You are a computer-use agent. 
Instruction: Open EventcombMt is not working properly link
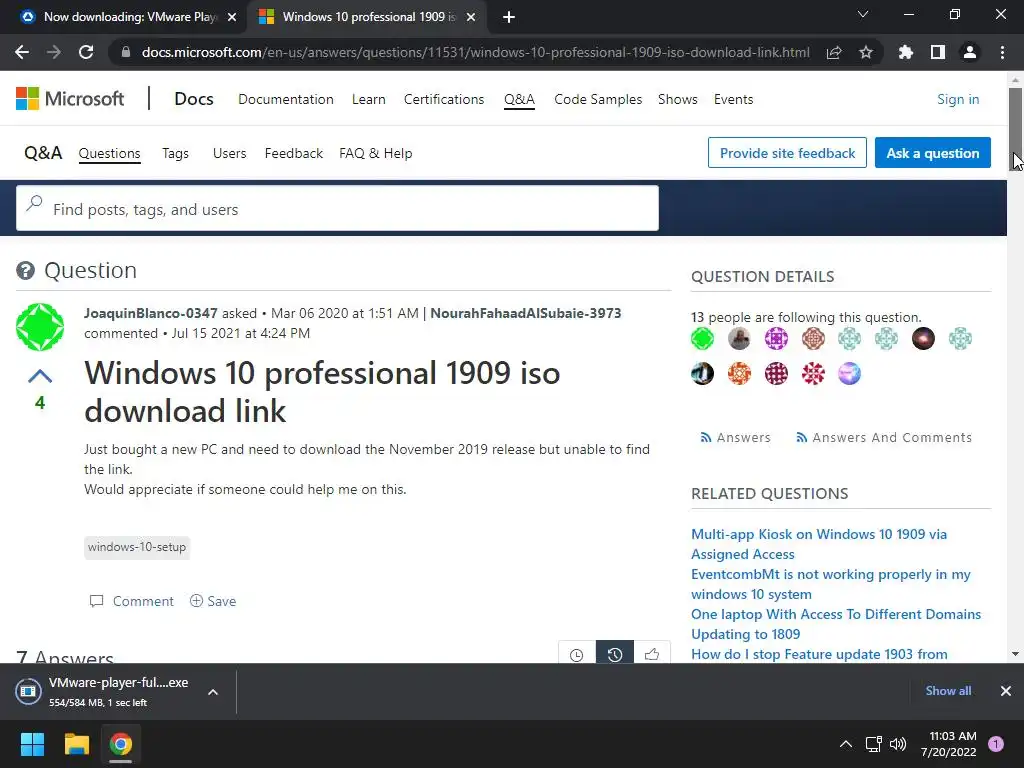coord(831,584)
